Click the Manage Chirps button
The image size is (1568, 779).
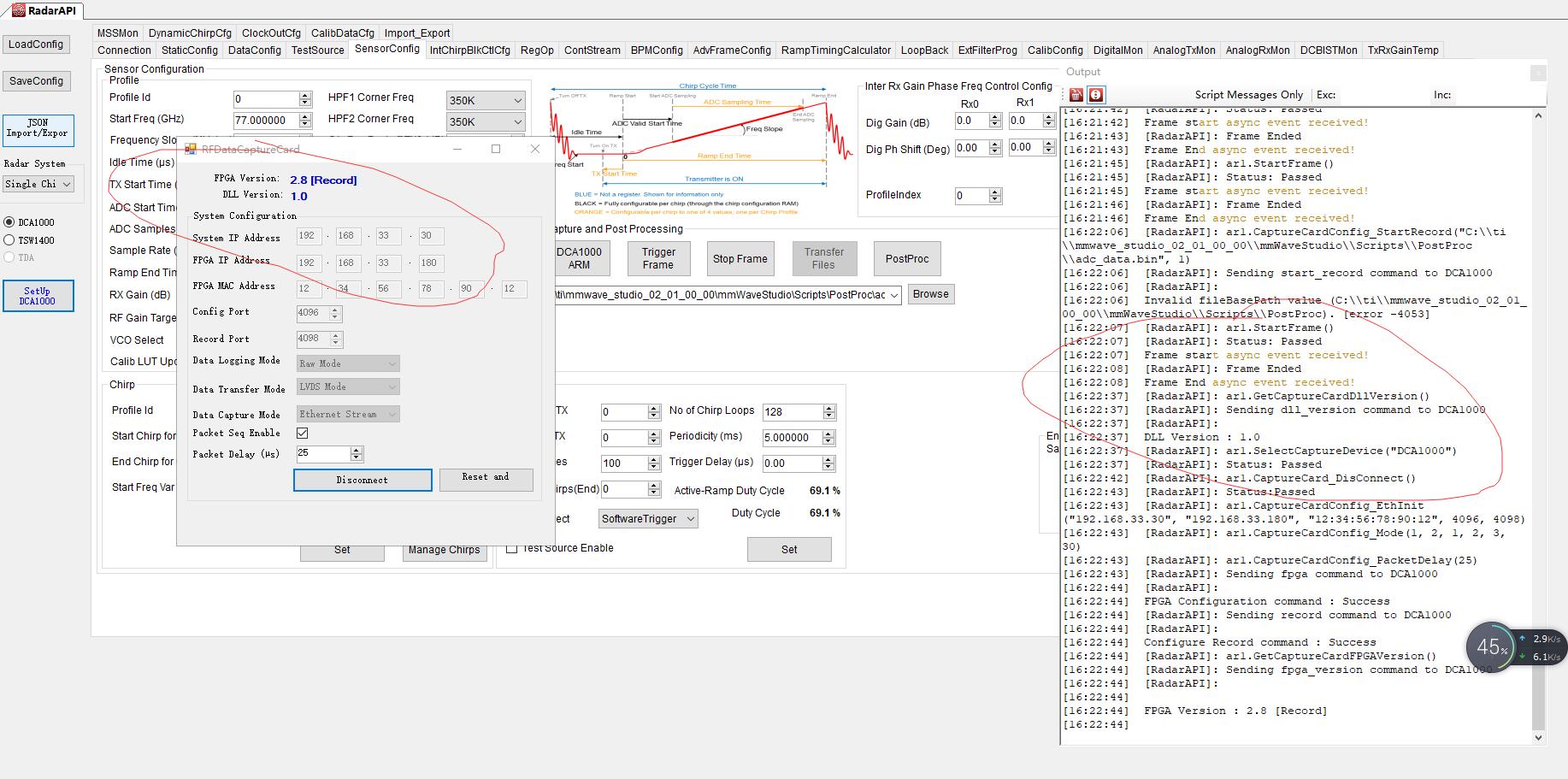444,550
